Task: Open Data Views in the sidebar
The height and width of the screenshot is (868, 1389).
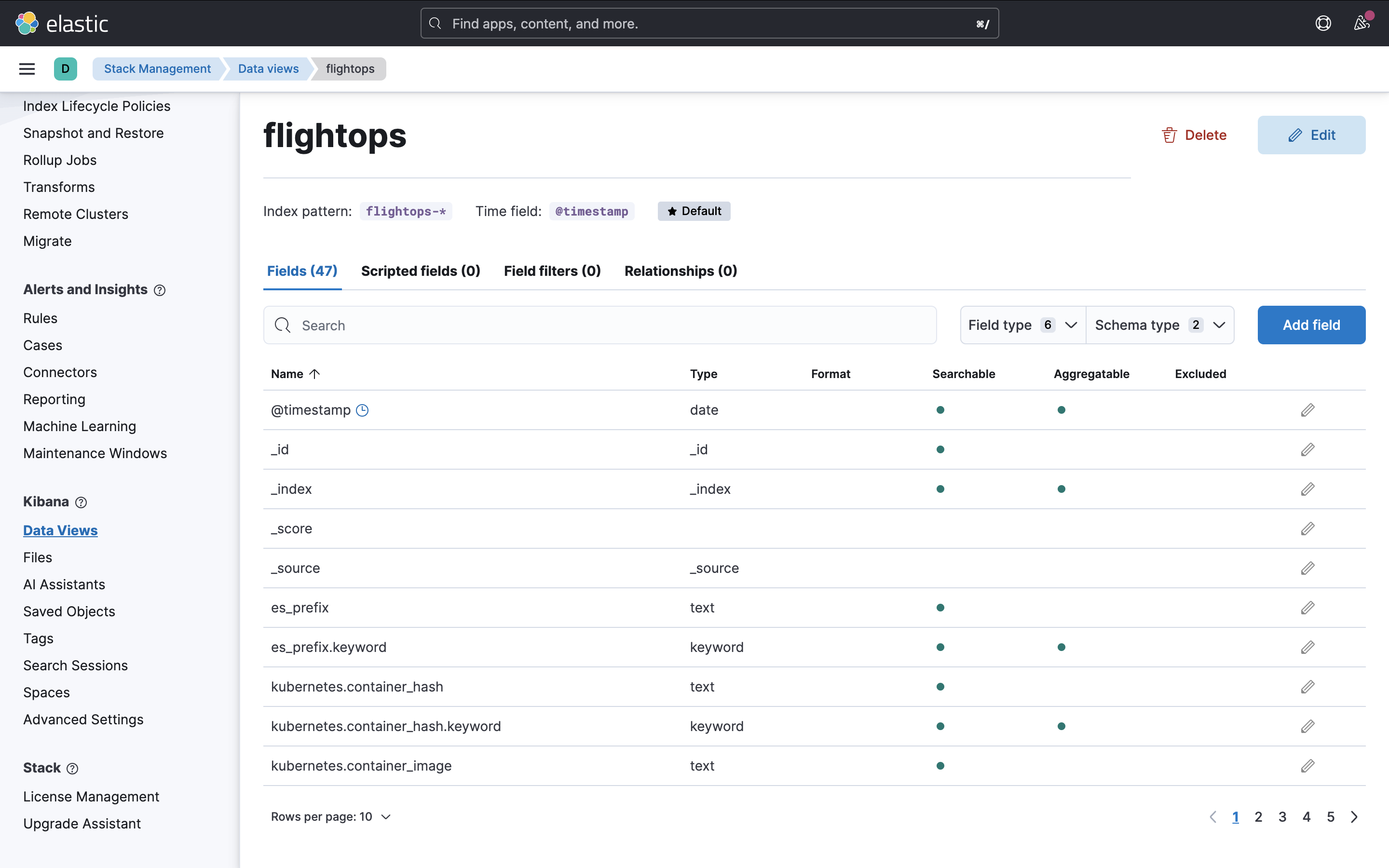Action: pyautogui.click(x=60, y=530)
